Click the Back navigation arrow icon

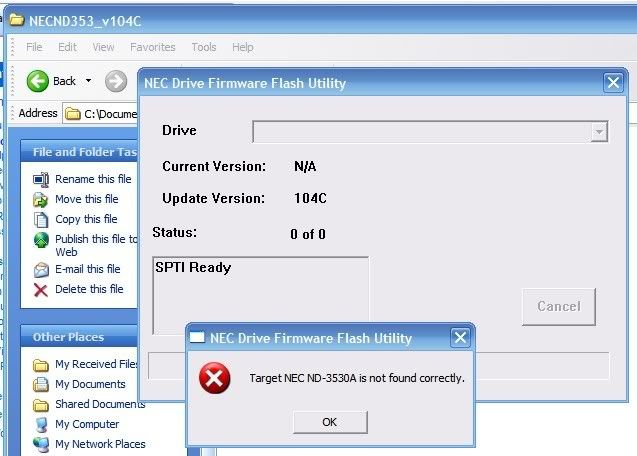click(38, 81)
